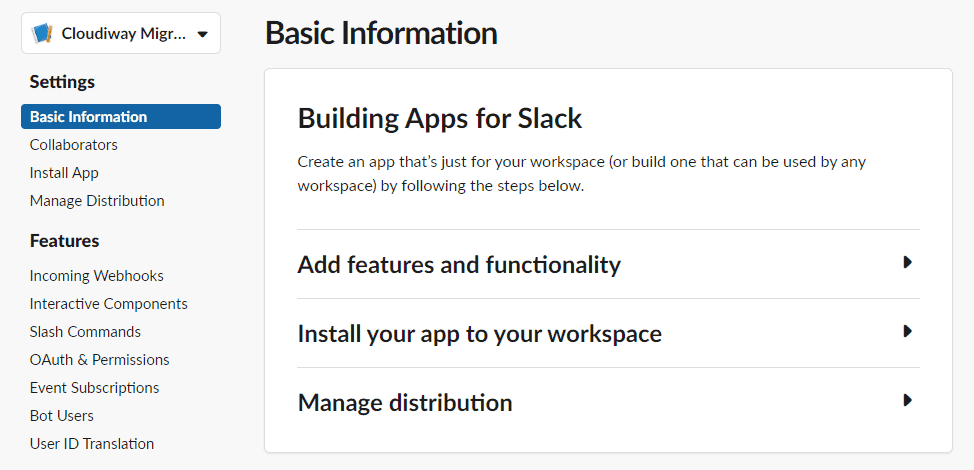The image size is (974, 470).
Task: Open the Cloudiway Migr... app dropdown arrow
Action: coord(203,35)
